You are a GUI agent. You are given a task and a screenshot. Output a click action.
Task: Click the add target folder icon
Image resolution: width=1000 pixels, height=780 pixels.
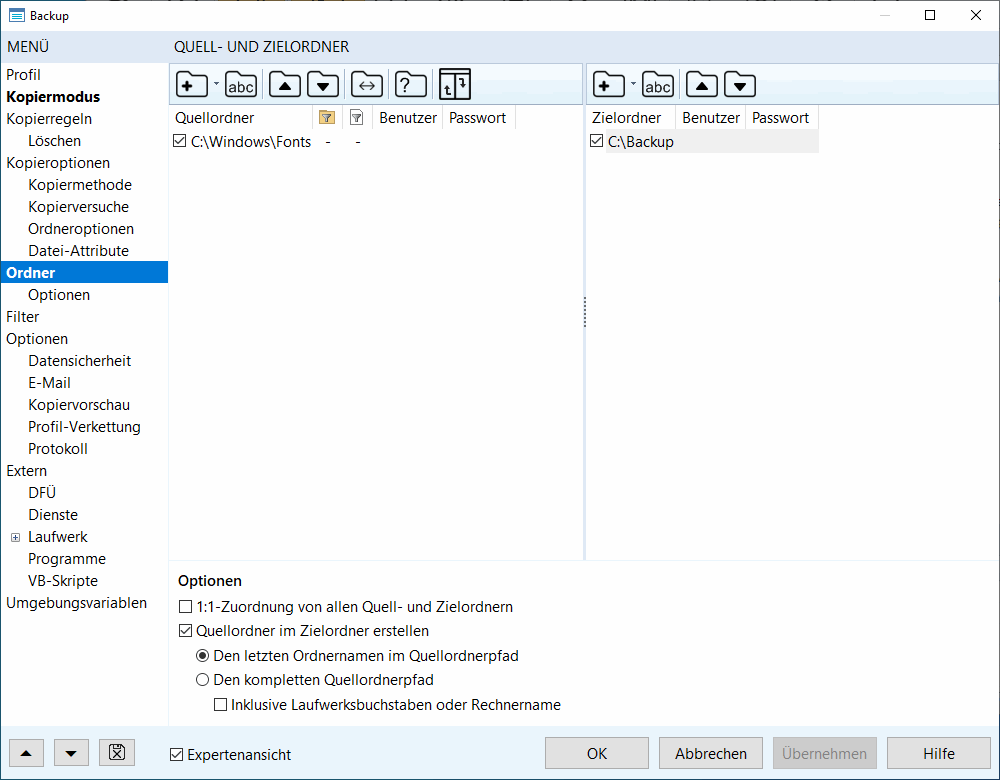(608, 86)
